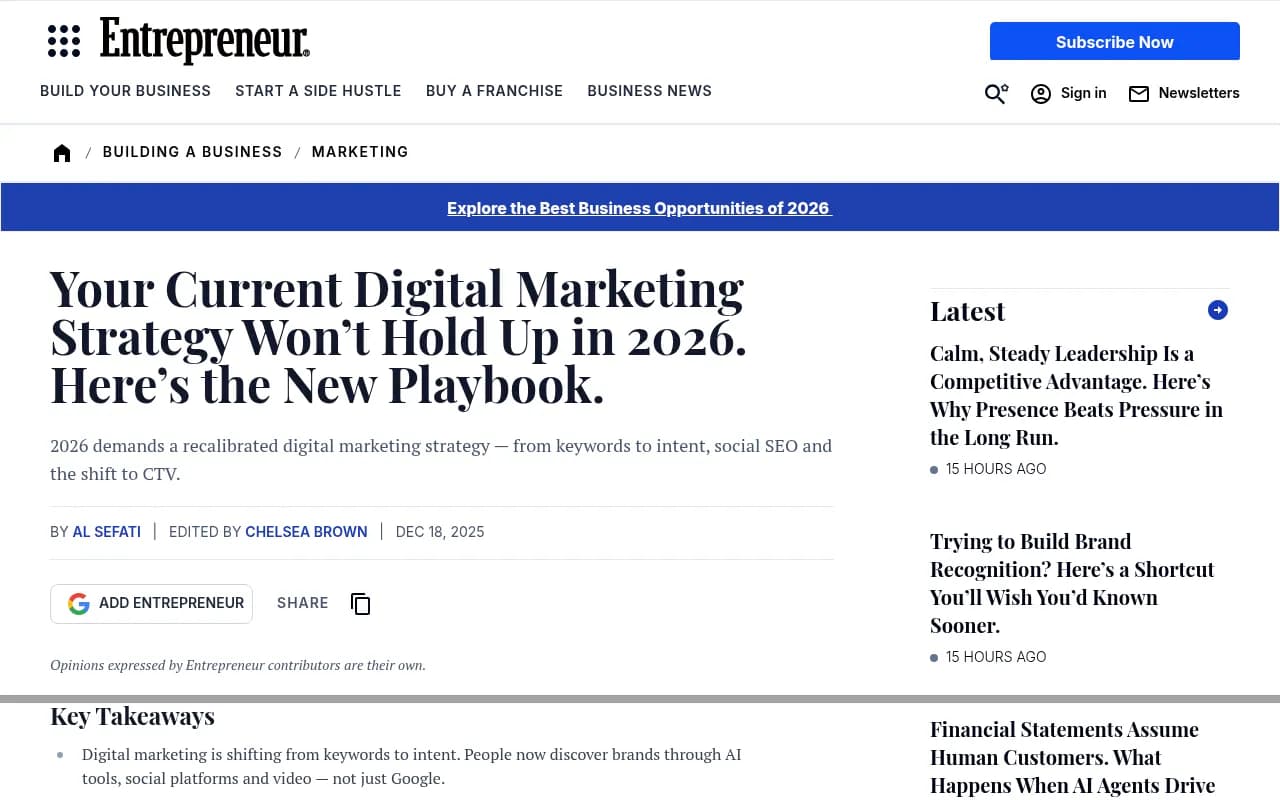
Task: Open the Calm, Steady Leadership article
Action: click(1076, 395)
